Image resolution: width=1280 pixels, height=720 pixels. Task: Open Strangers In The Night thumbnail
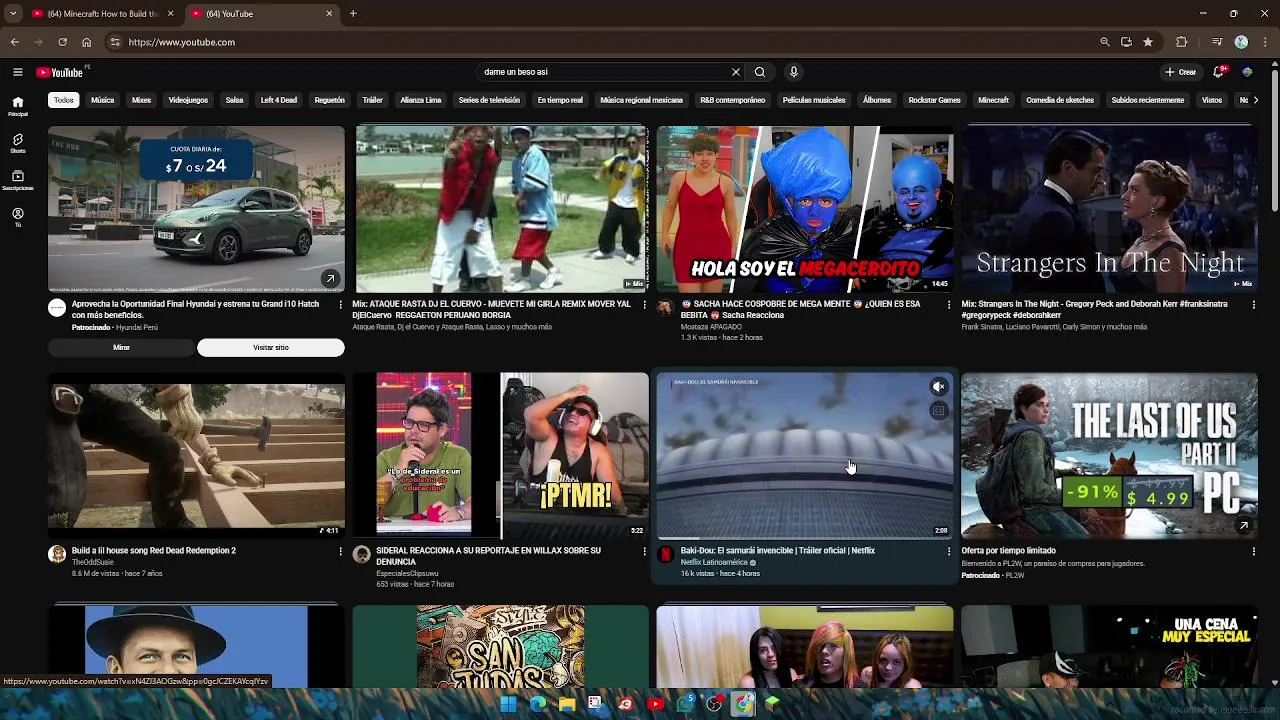pos(1109,209)
